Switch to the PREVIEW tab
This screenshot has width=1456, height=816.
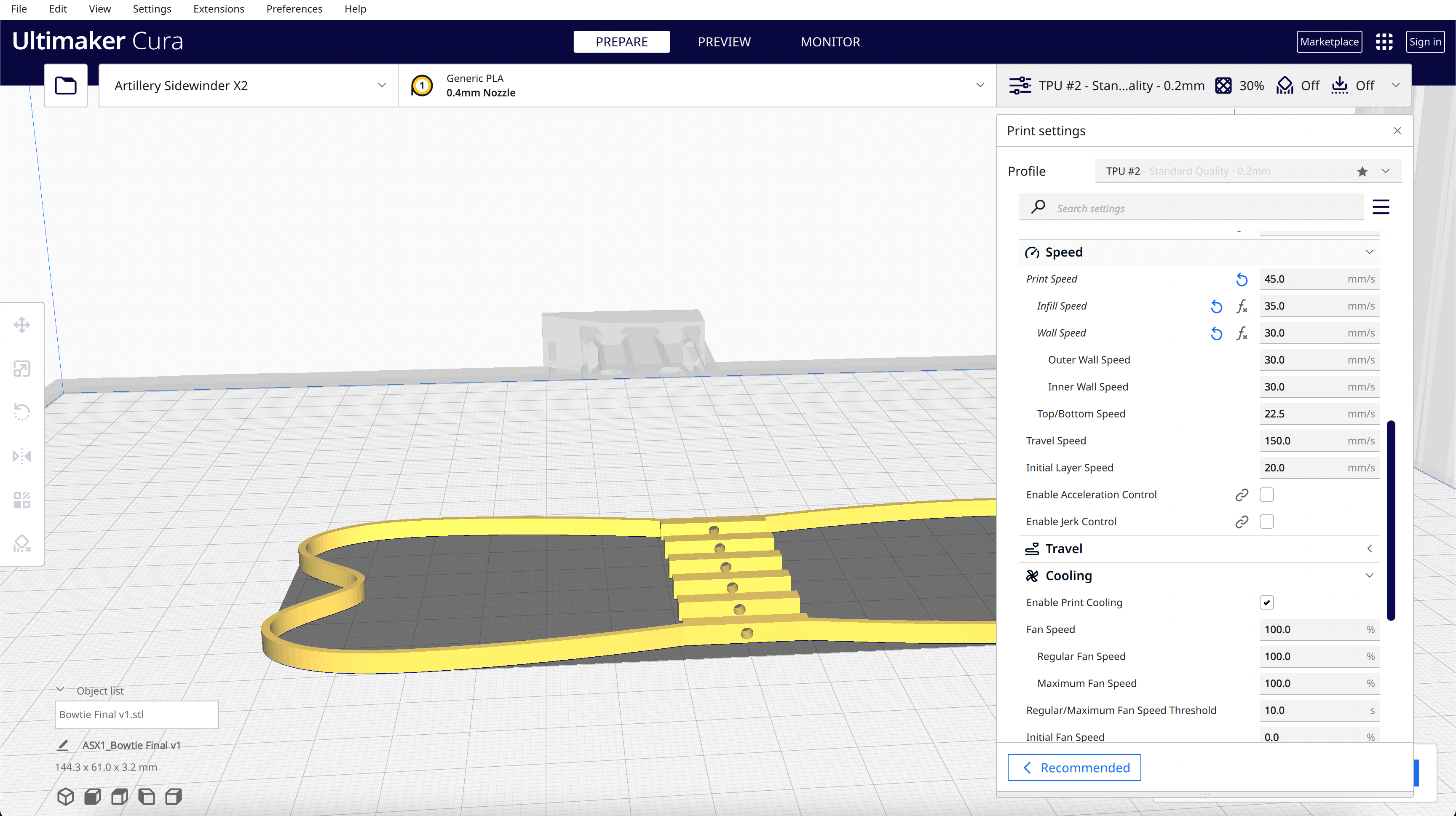click(x=723, y=42)
